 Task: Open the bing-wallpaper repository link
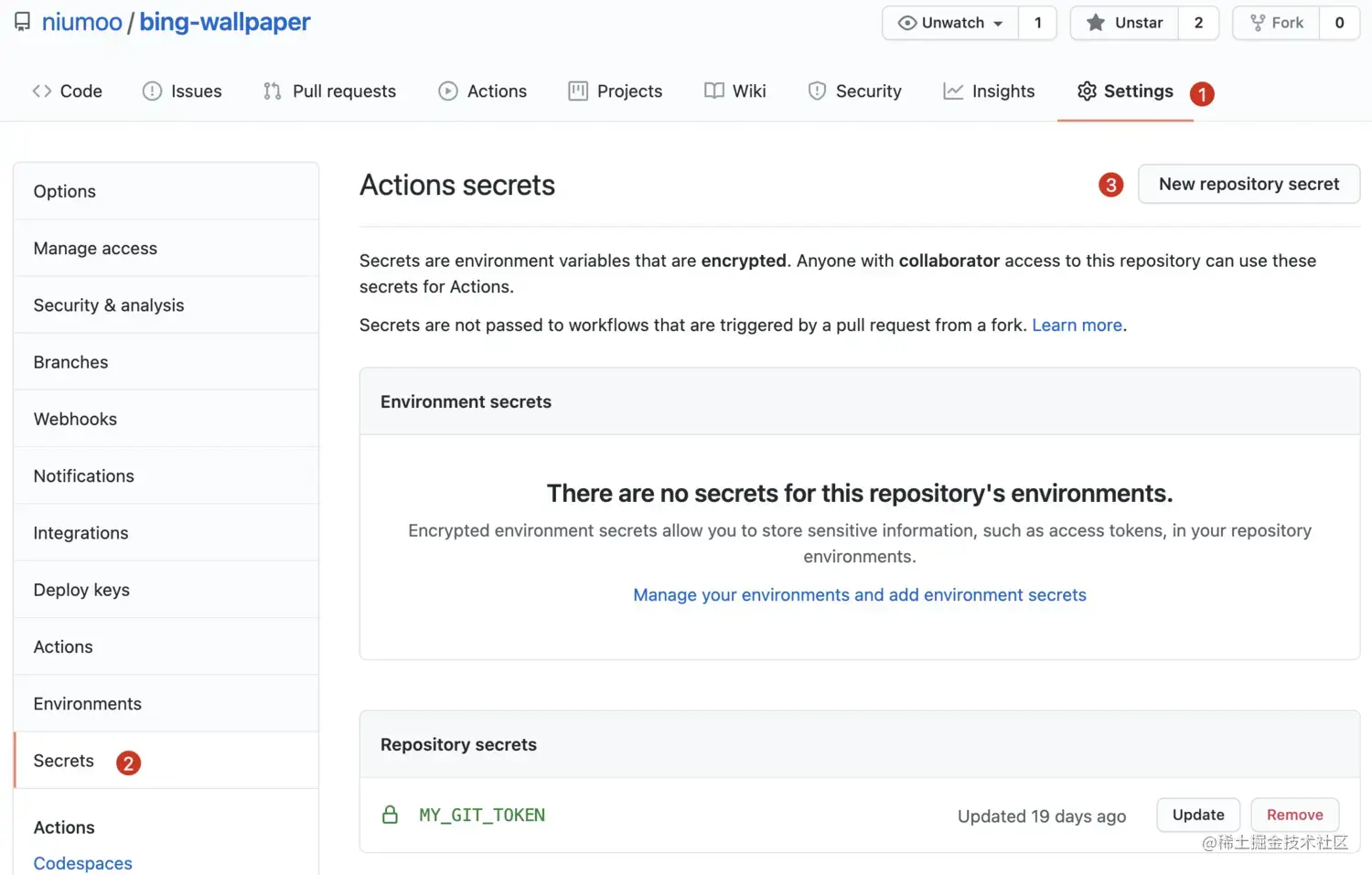point(225,22)
